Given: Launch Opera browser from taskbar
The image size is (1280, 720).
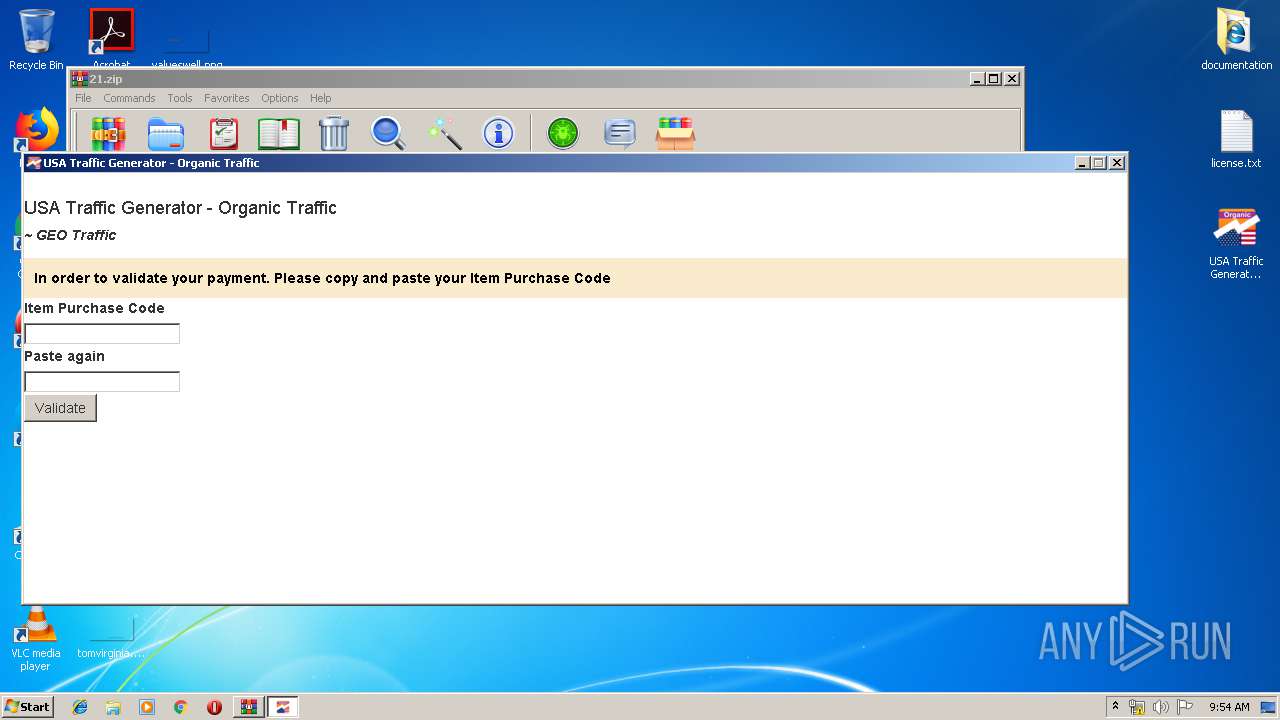Looking at the screenshot, I should tap(214, 707).
